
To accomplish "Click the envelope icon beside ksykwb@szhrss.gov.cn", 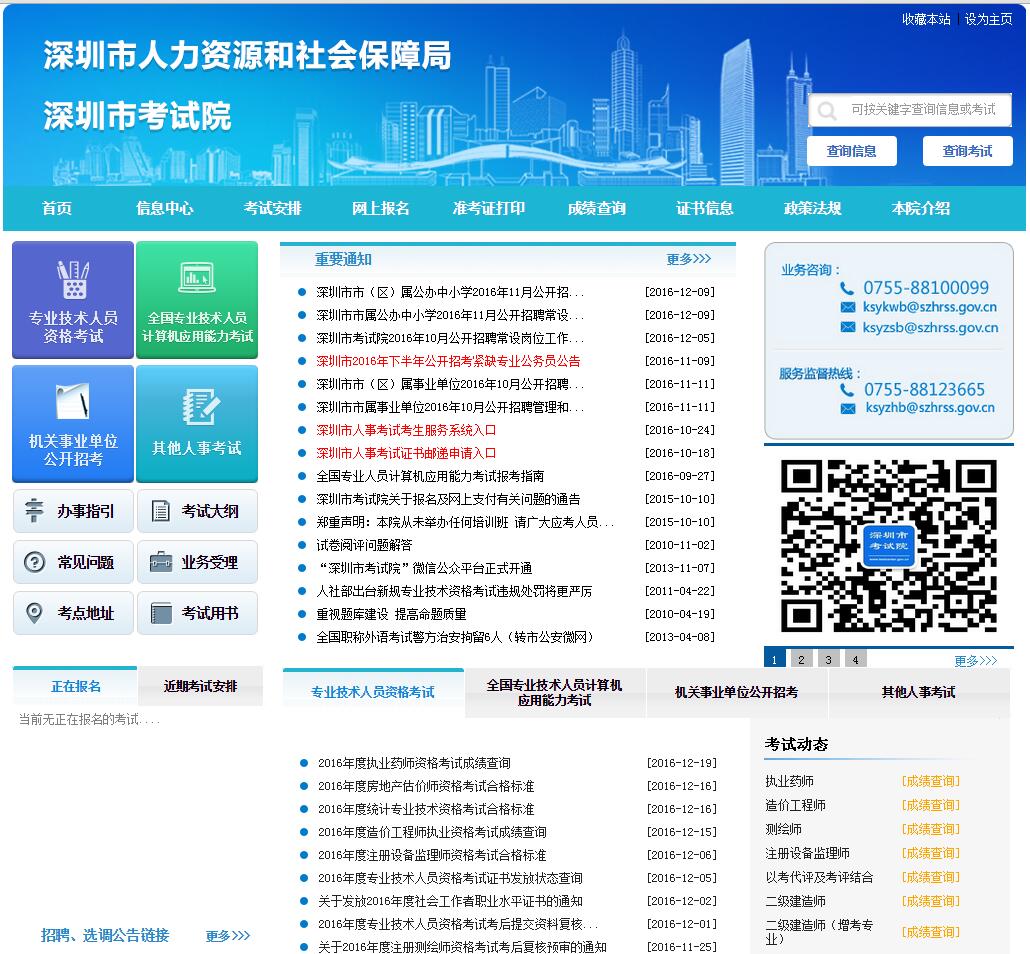I will click(848, 307).
